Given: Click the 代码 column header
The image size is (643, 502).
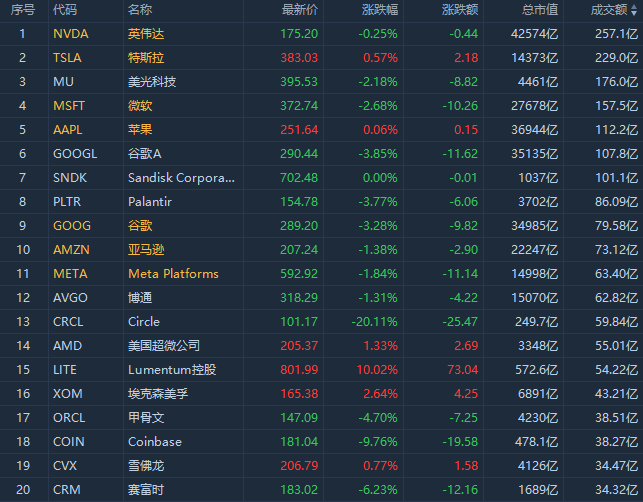Looking at the screenshot, I should [65, 10].
